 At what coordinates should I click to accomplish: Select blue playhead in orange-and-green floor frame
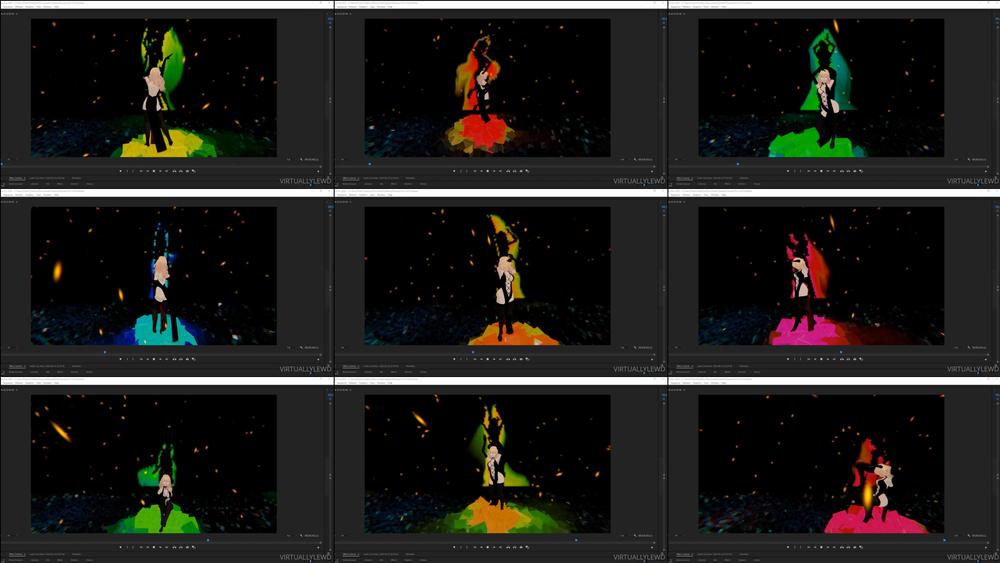(x=576, y=540)
